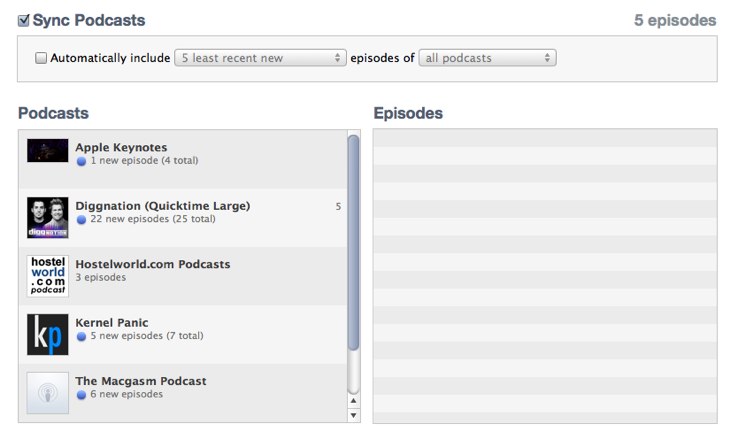Enable the Automatically include checkbox
The height and width of the screenshot is (438, 737).
[41, 58]
